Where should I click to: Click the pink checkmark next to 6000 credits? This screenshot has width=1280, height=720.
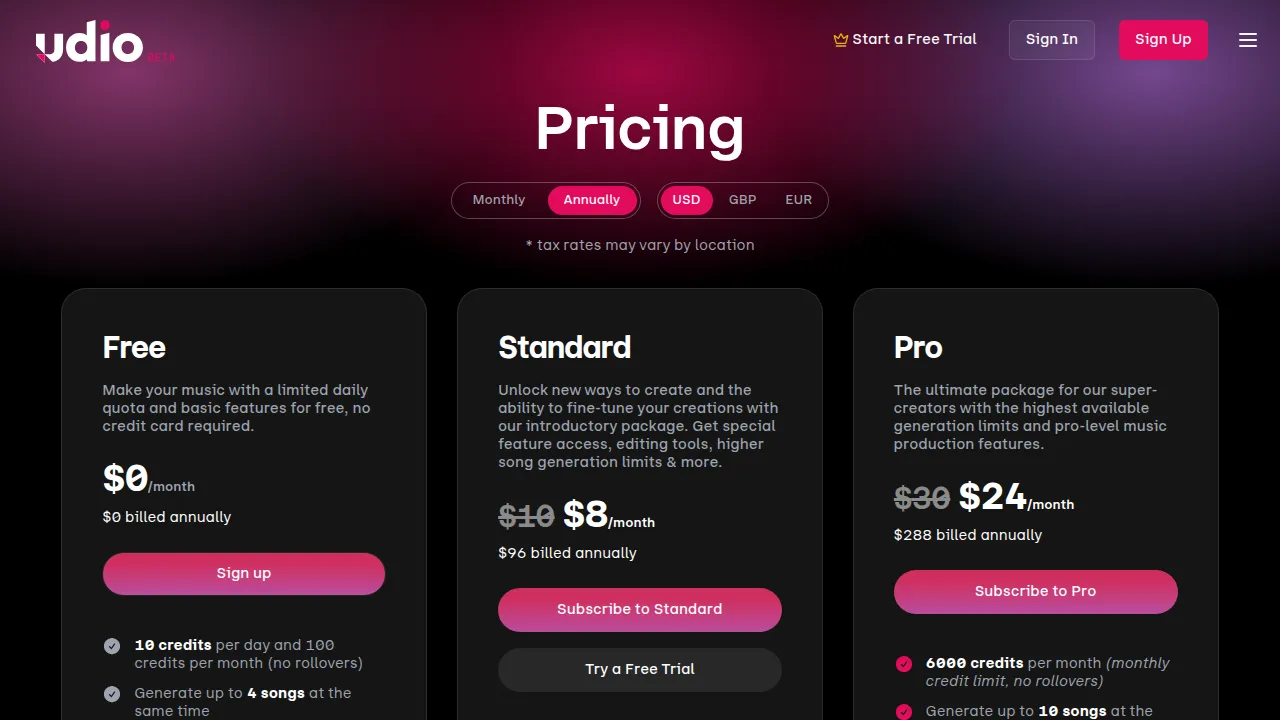coord(904,664)
